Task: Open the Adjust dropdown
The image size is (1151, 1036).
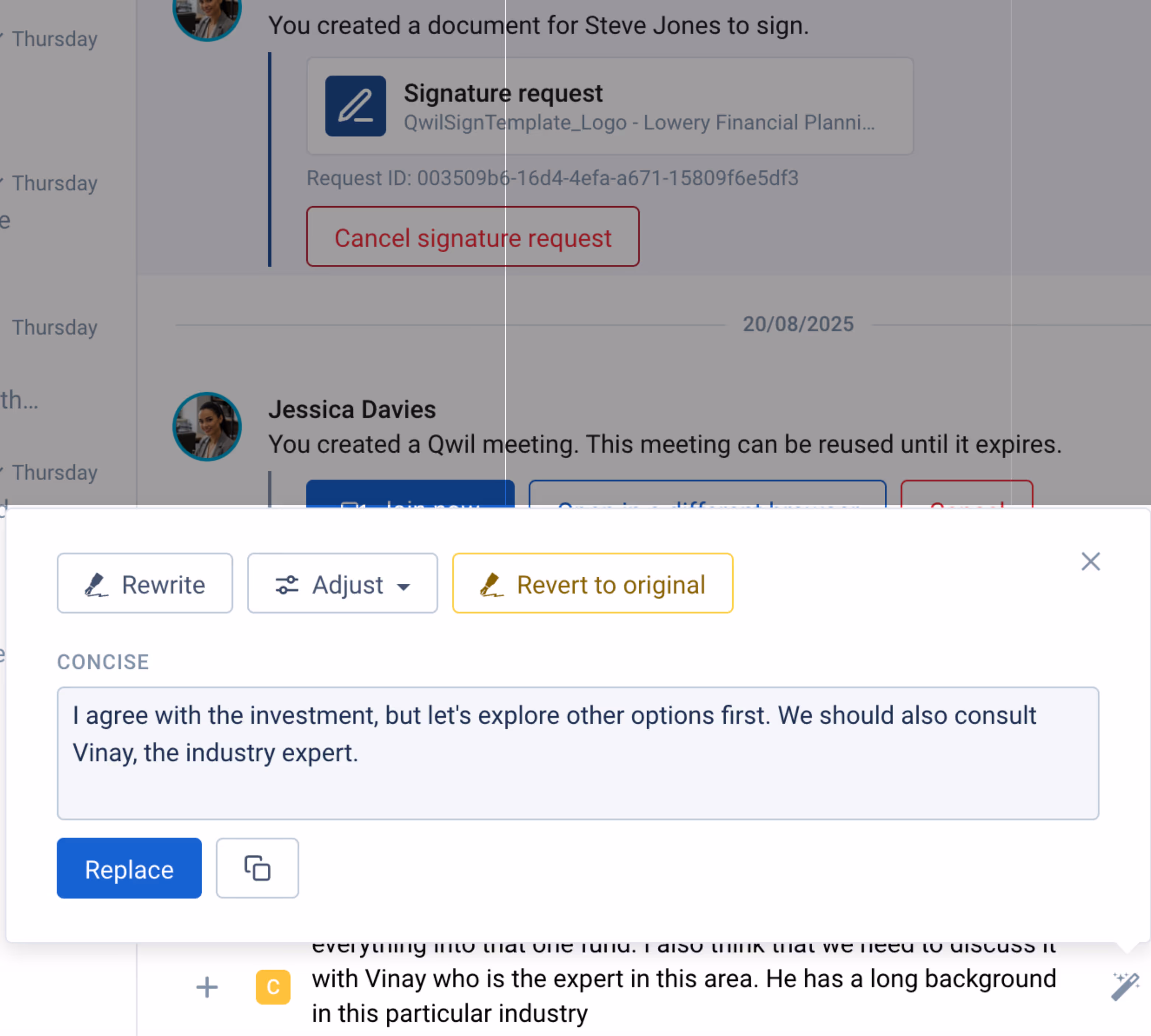Action: (342, 583)
